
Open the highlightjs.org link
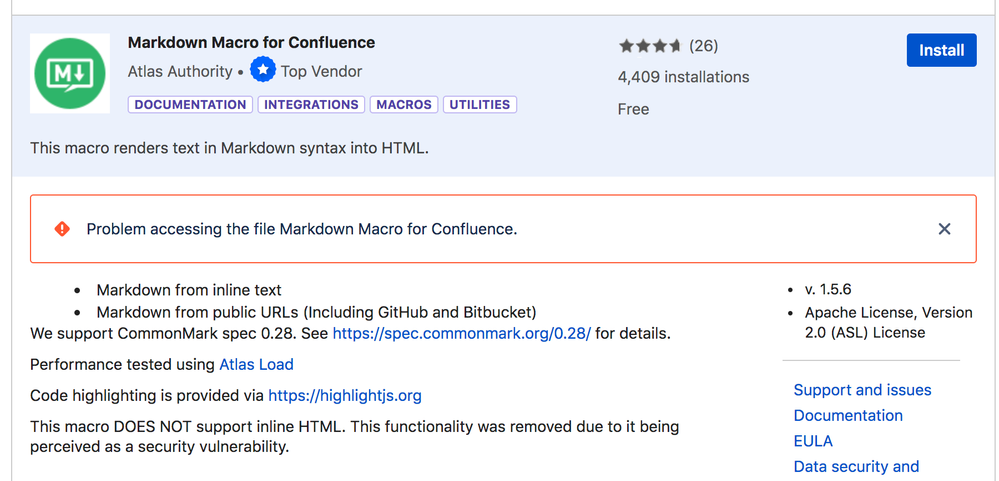pos(345,396)
